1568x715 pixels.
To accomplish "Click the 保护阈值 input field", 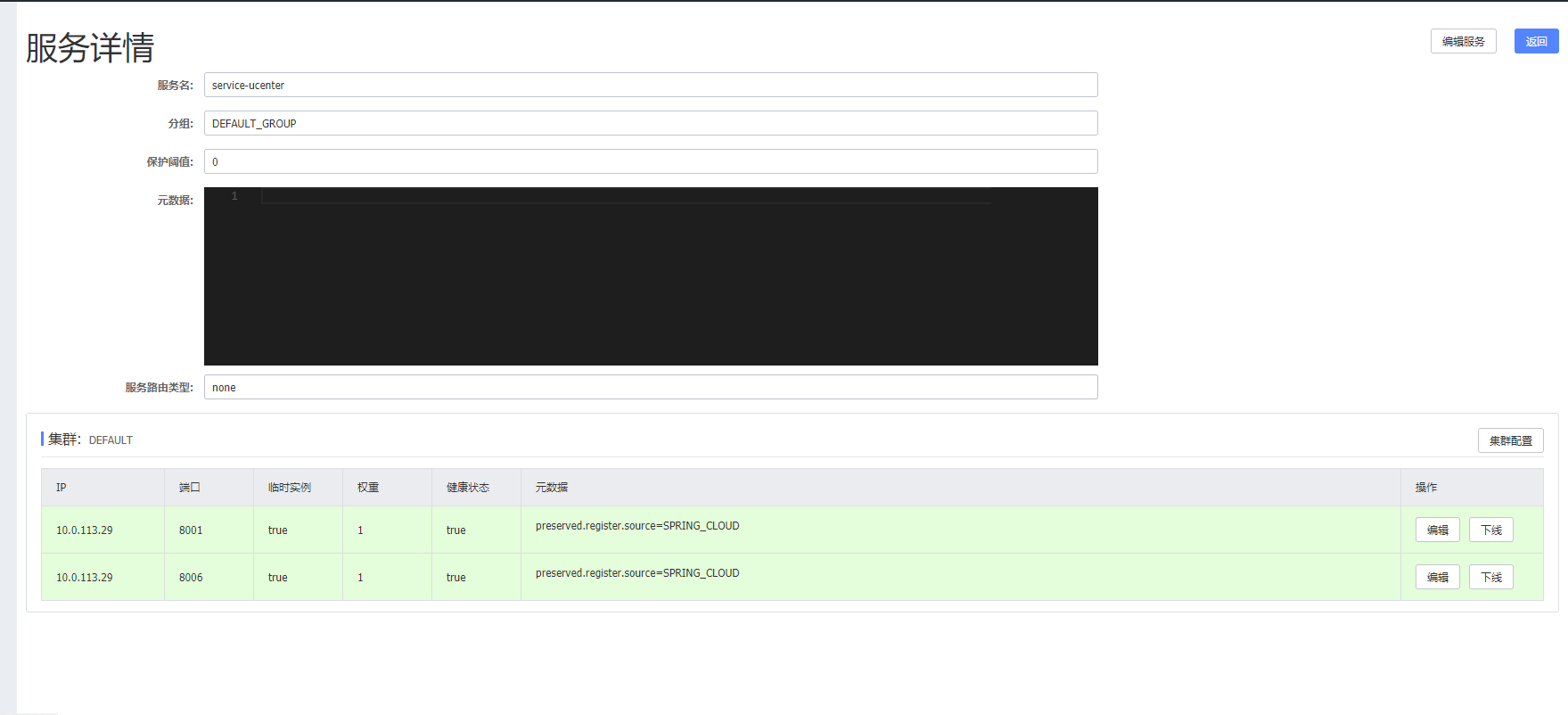I will click(651, 161).
